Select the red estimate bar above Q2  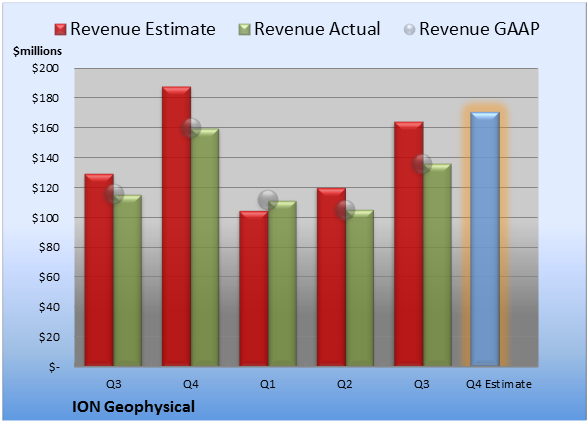tap(331, 277)
